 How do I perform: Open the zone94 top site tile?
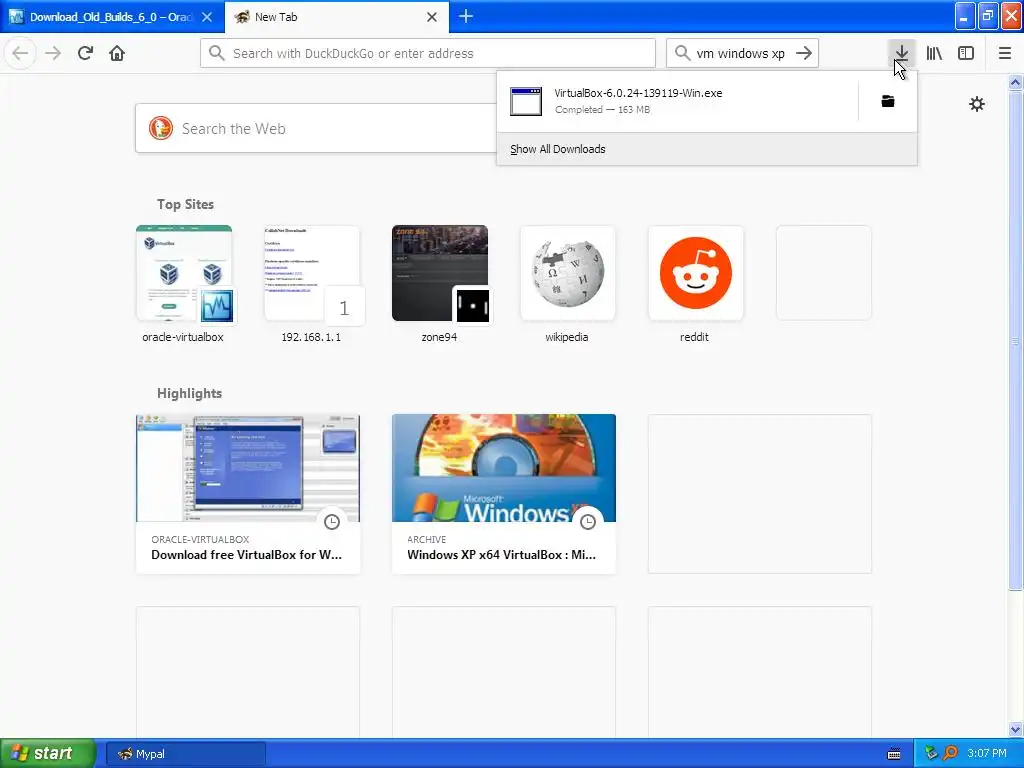pyautogui.click(x=440, y=284)
